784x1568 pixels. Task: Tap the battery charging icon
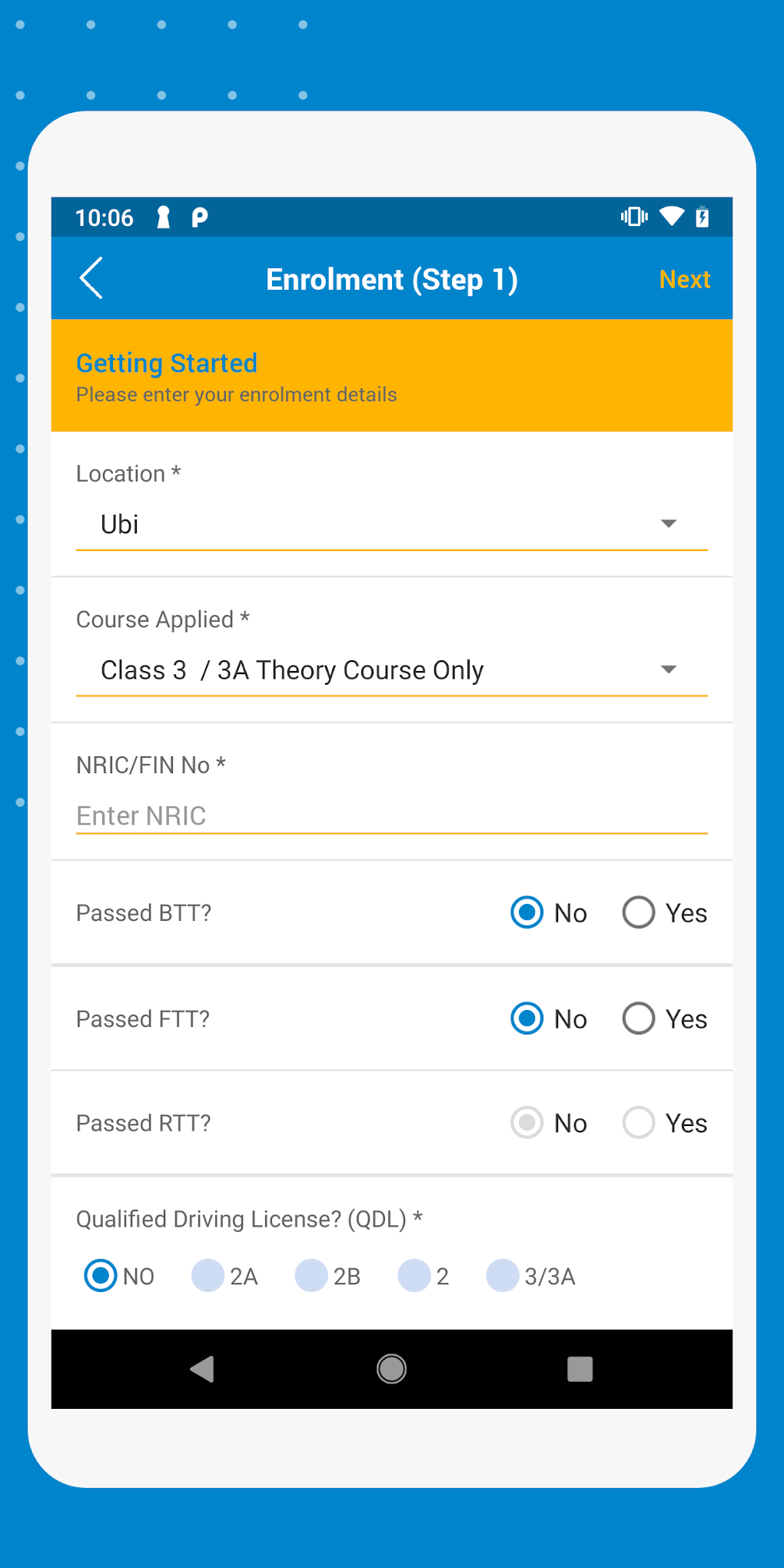703,218
